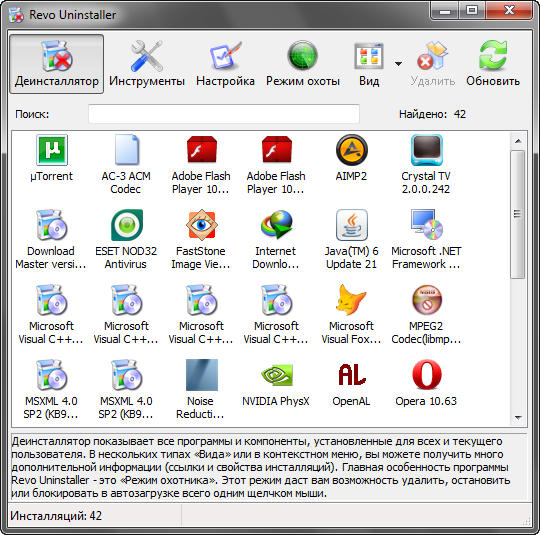Click the Вид view button
Viewport: 540px width, 535px height.
(x=369, y=64)
